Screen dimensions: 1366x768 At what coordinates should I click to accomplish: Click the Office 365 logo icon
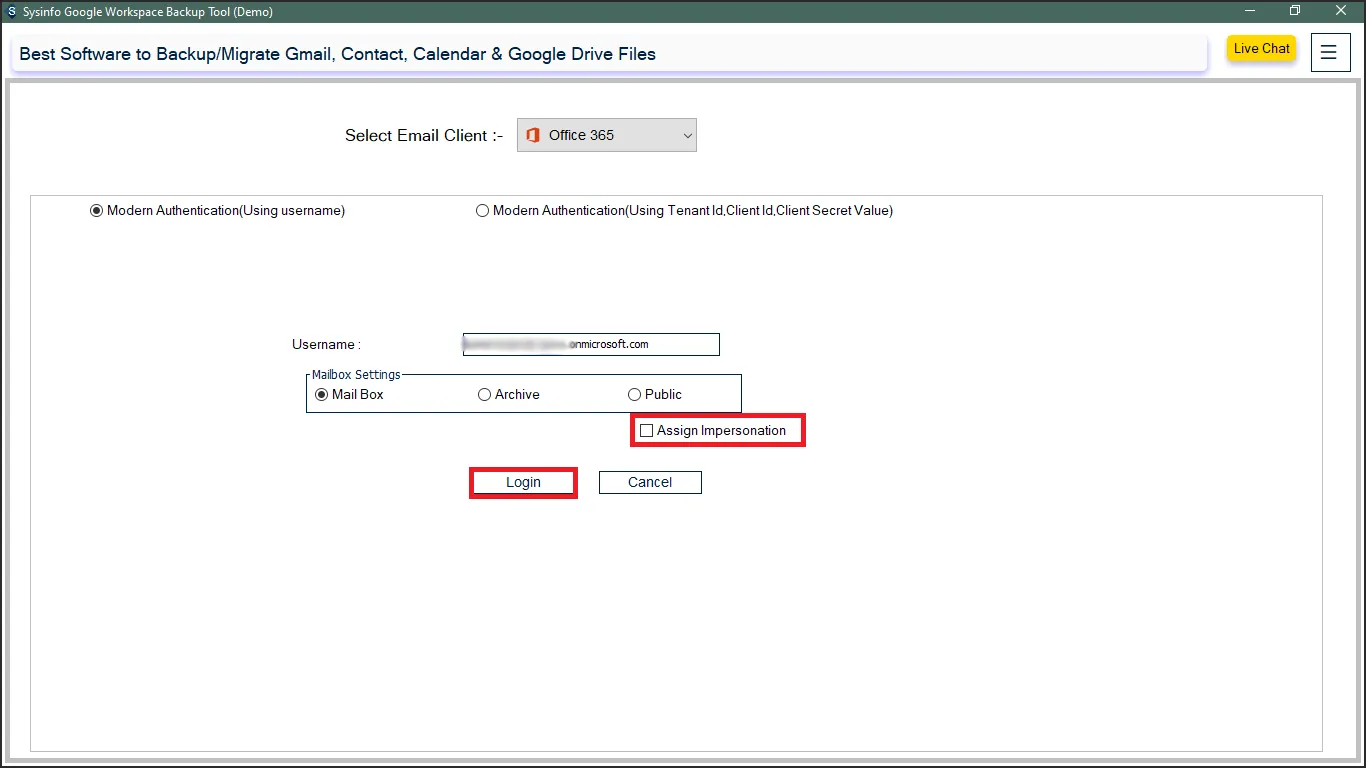[533, 135]
